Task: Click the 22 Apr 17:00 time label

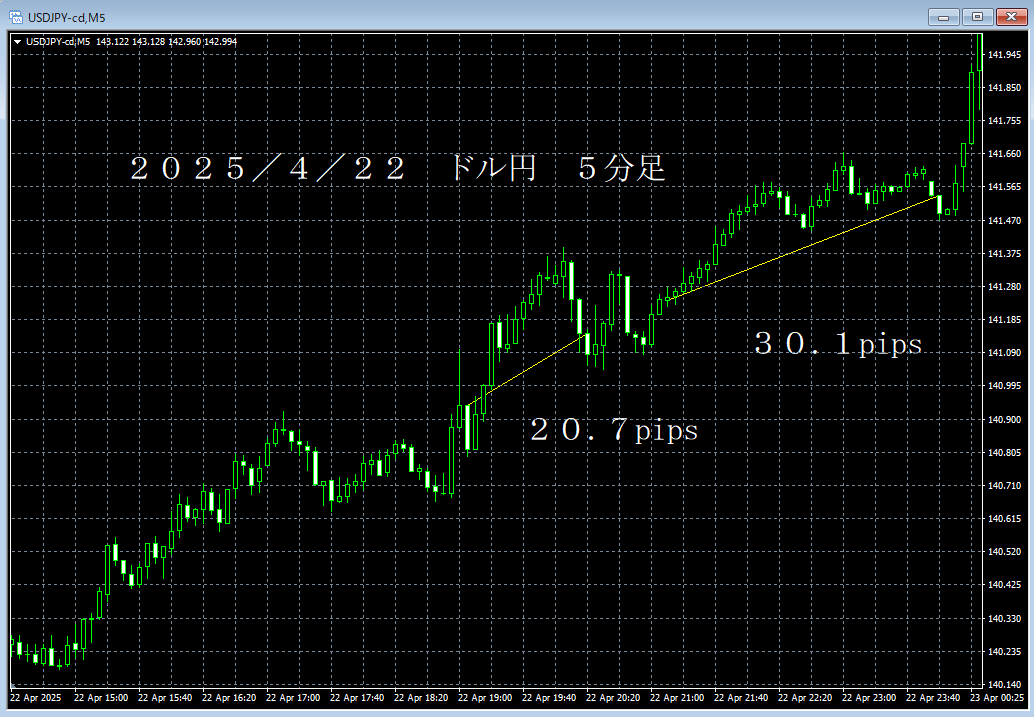Action: coord(293,698)
